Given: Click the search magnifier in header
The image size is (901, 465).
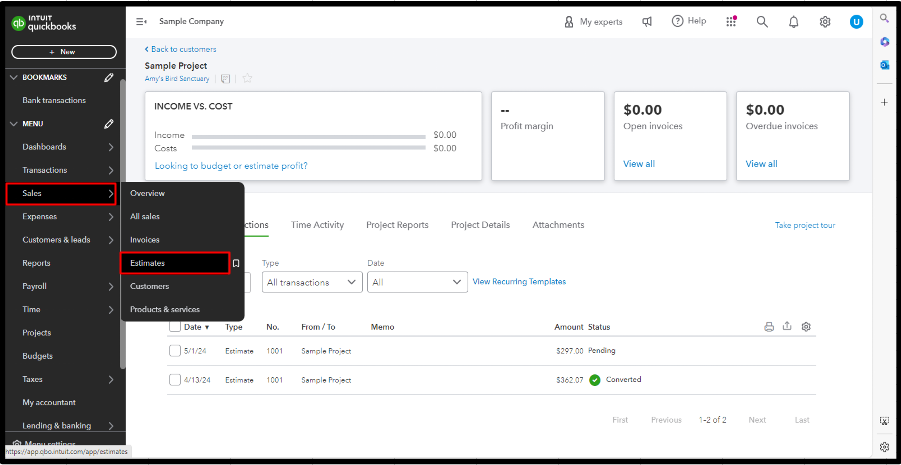Looking at the screenshot, I should [x=762, y=22].
